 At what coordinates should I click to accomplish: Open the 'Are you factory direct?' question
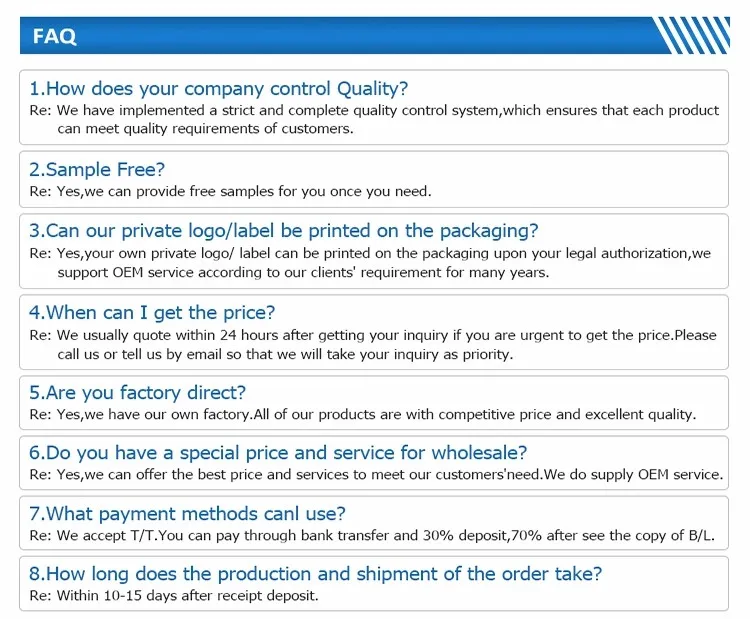pos(137,393)
